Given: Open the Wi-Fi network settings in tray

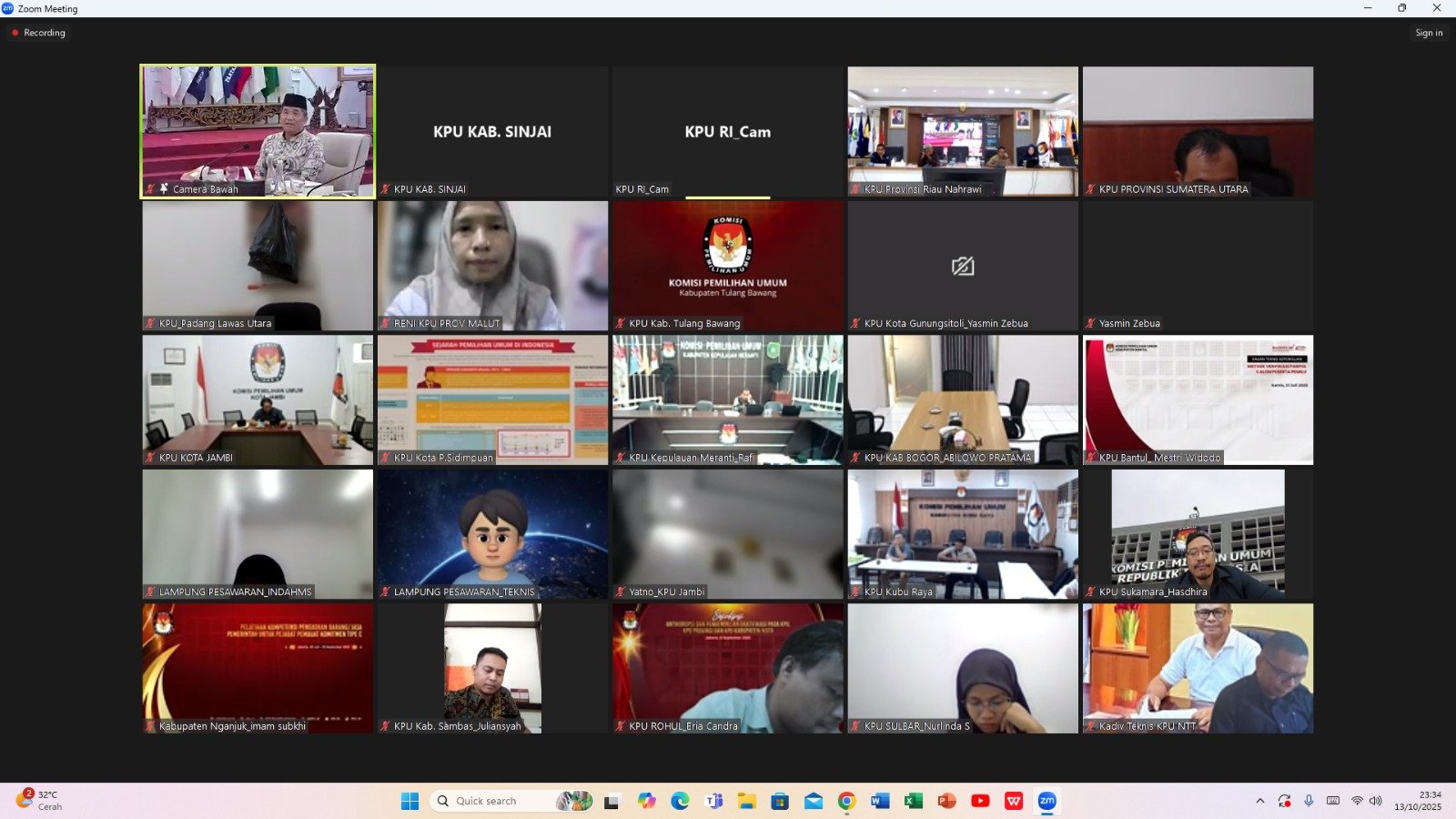Looking at the screenshot, I should (1357, 801).
